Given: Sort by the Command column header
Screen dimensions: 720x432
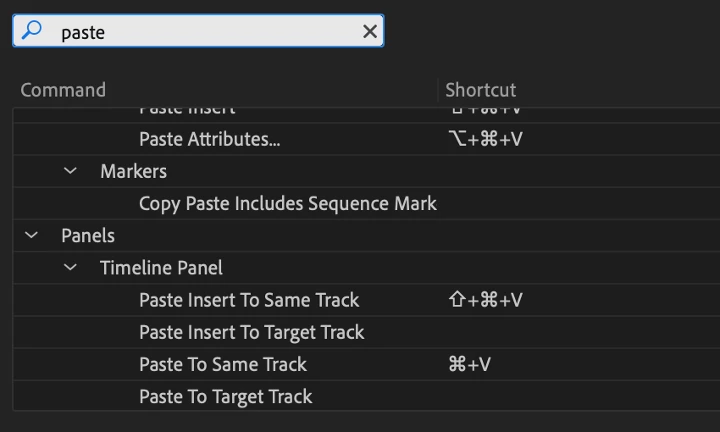Looking at the screenshot, I should click(x=63, y=90).
